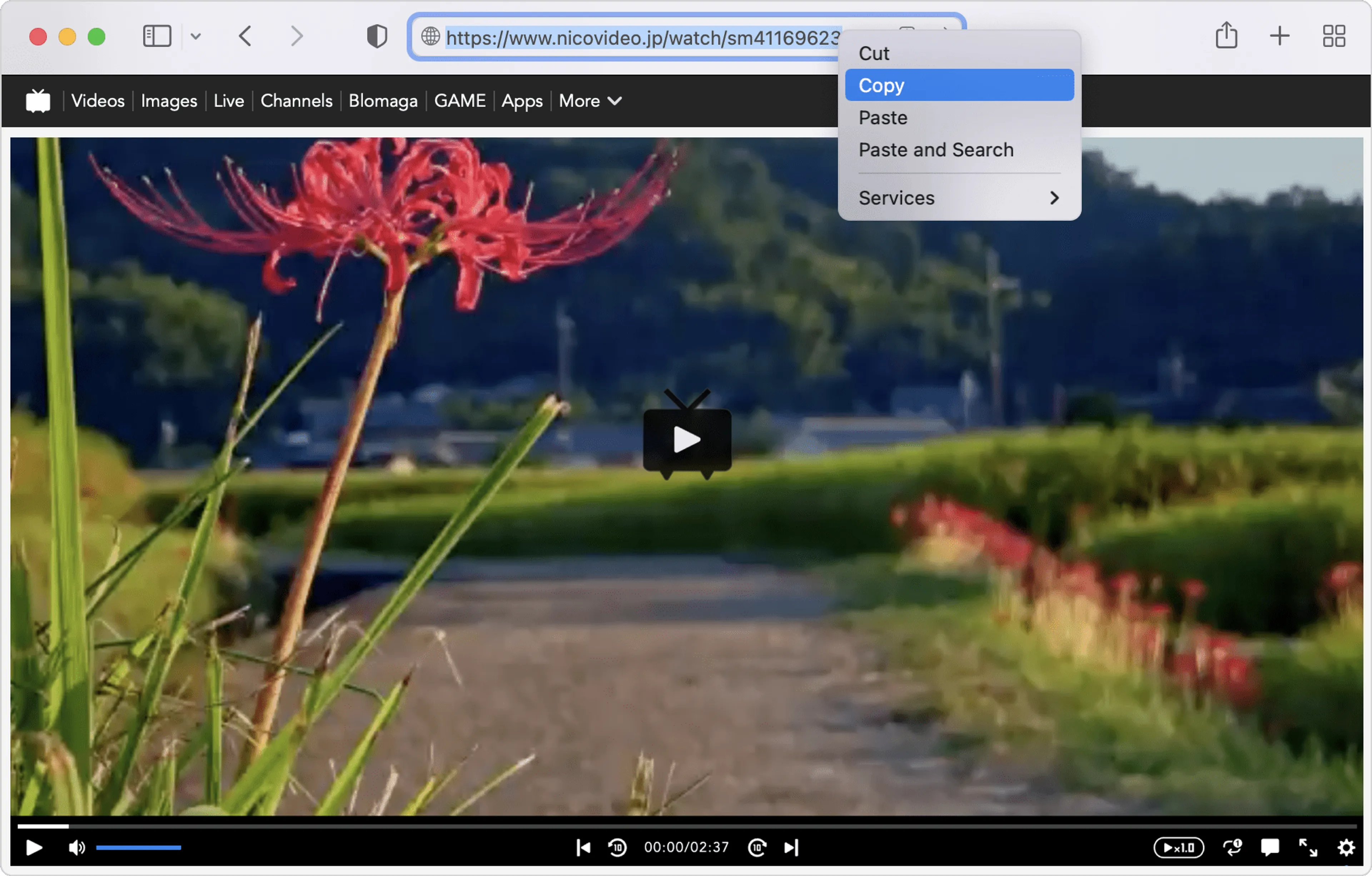Select Copy in the context menu

(x=959, y=85)
